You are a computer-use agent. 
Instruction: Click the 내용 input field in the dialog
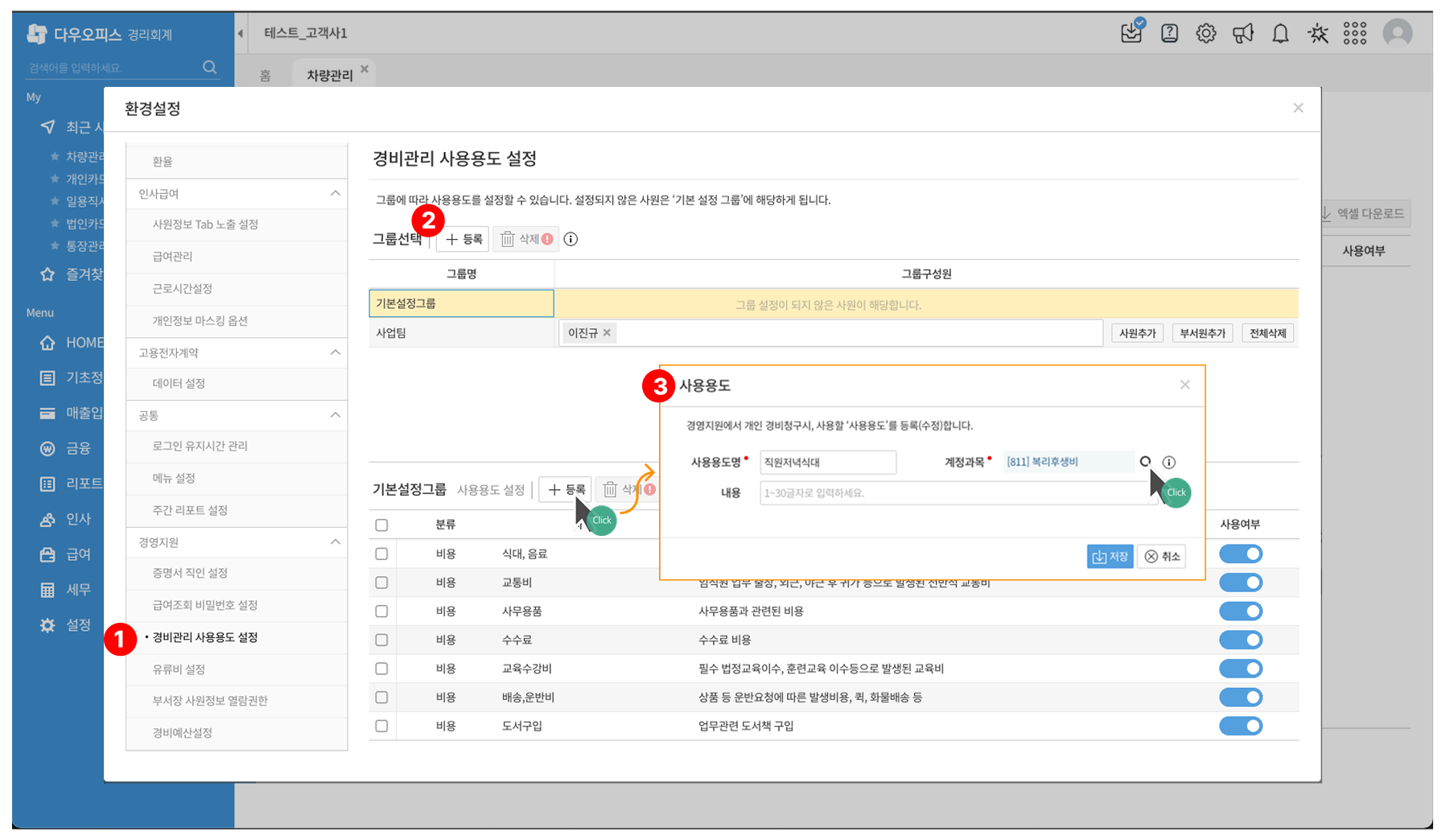[x=925, y=493]
